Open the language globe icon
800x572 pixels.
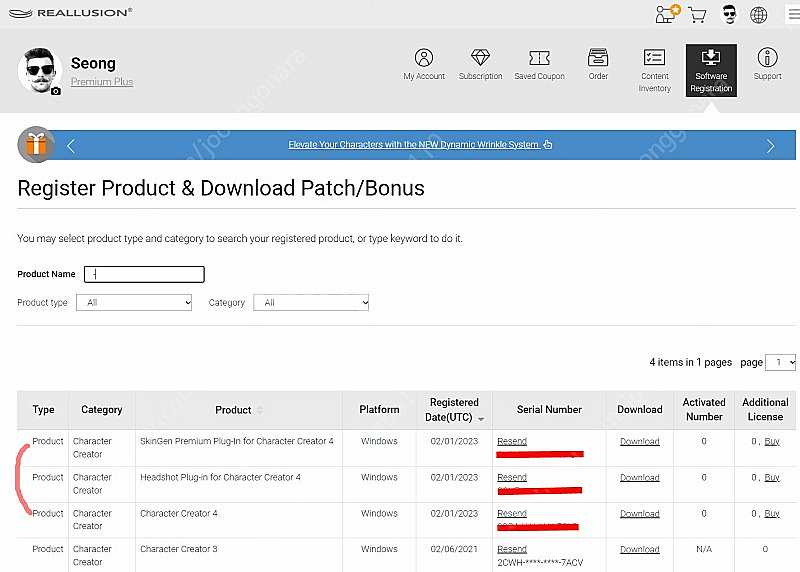[759, 15]
